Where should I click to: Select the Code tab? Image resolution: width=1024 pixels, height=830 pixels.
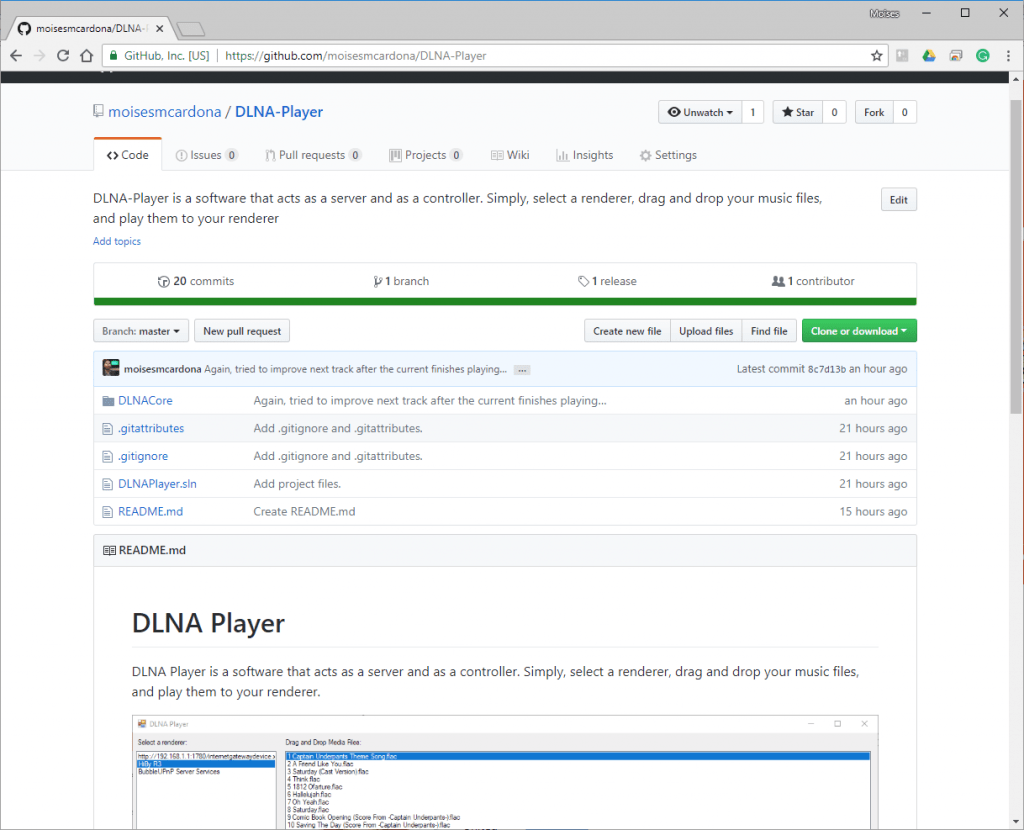click(128, 155)
